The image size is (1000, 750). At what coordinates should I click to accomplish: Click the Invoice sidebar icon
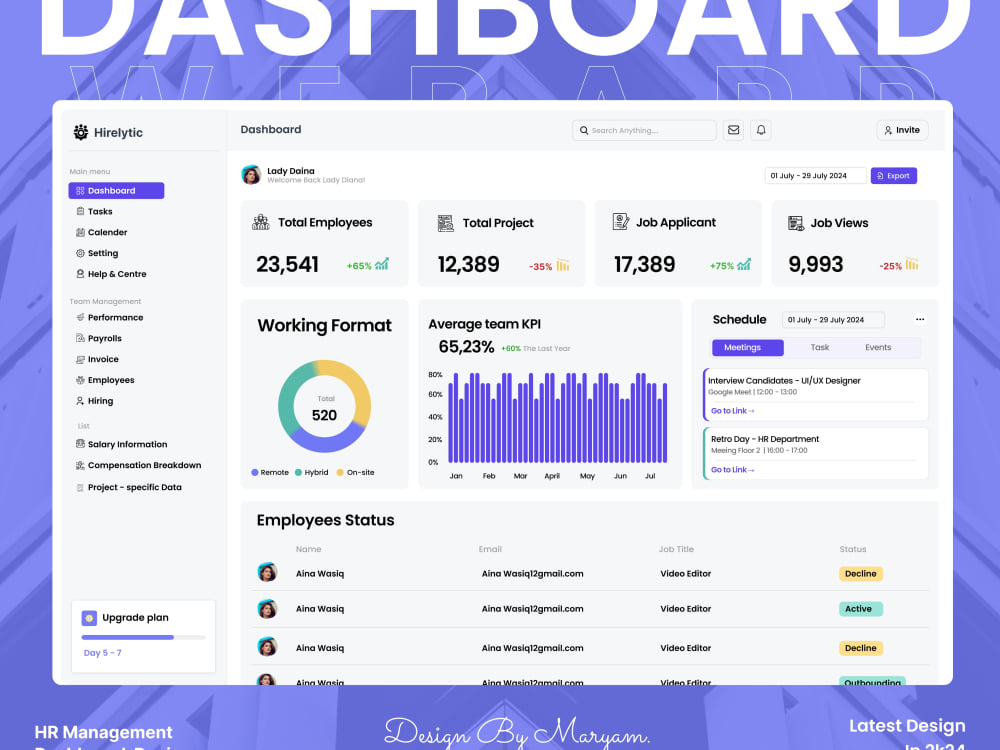[x=80, y=359]
